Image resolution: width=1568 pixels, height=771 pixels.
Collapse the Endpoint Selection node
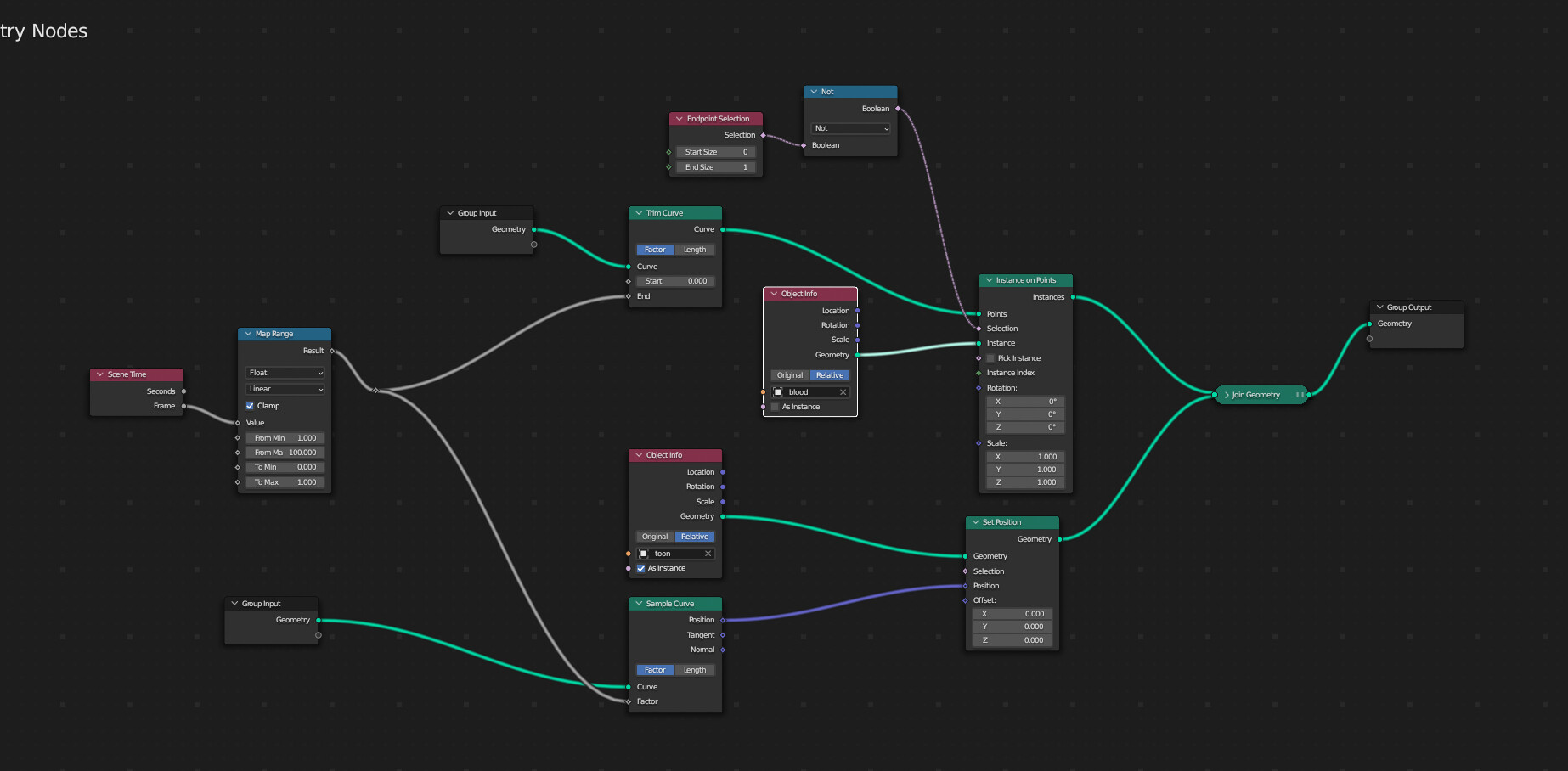click(x=679, y=119)
